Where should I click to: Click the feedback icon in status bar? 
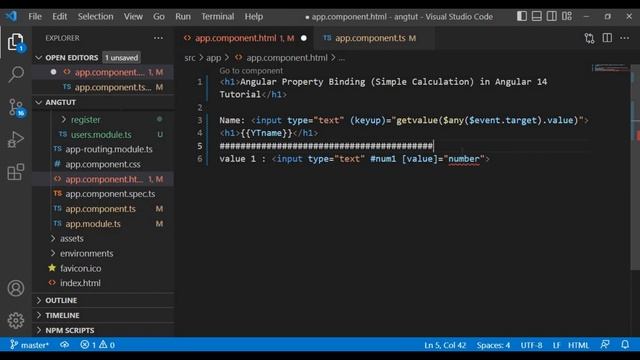click(x=605, y=344)
